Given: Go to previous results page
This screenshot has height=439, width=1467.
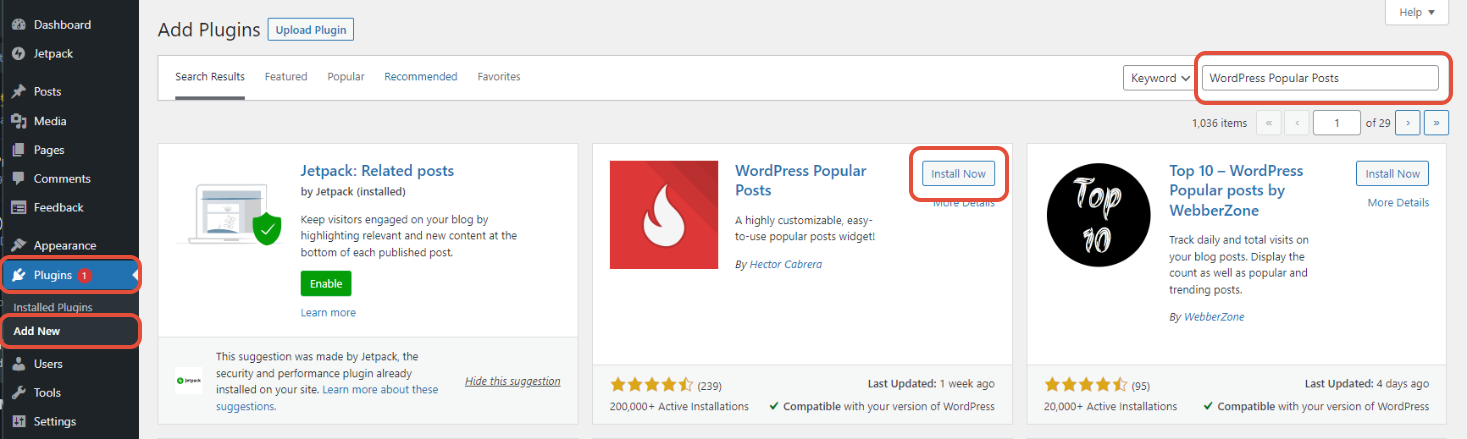Looking at the screenshot, I should tap(1297, 122).
